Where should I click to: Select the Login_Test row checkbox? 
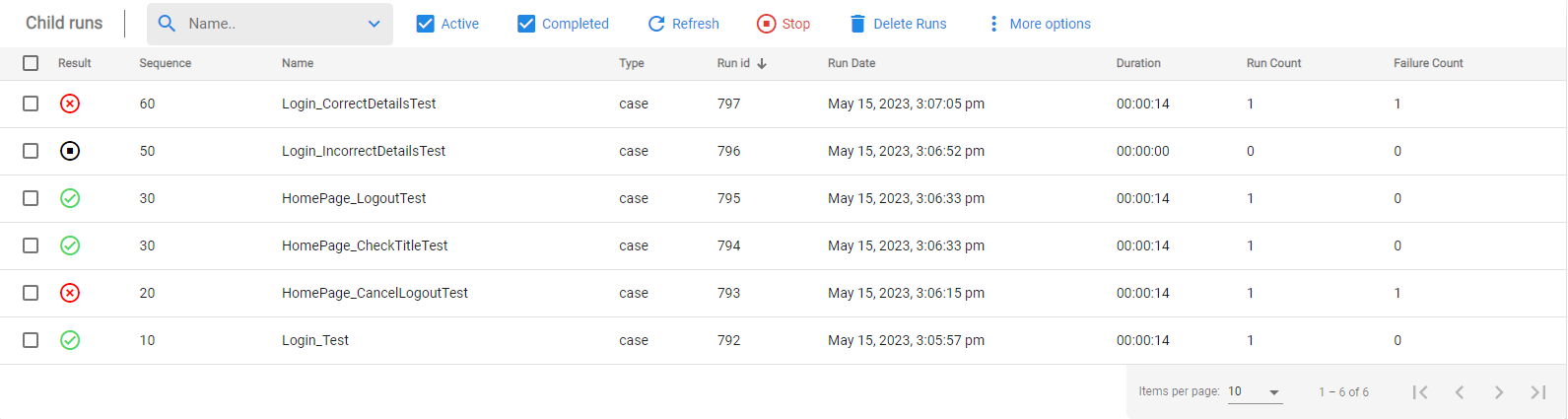[31, 340]
